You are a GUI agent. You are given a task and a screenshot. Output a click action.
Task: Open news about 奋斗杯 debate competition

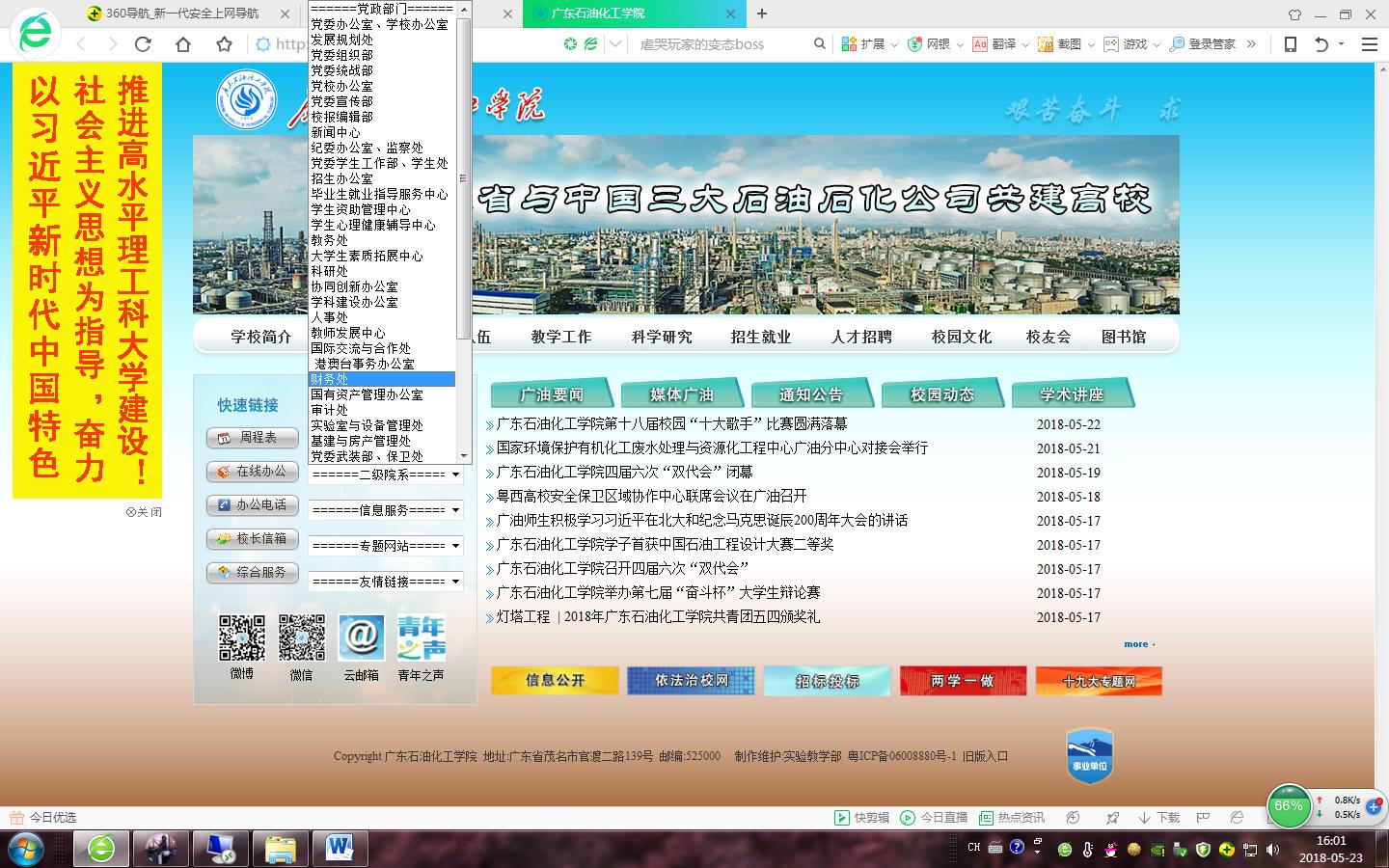(x=658, y=593)
